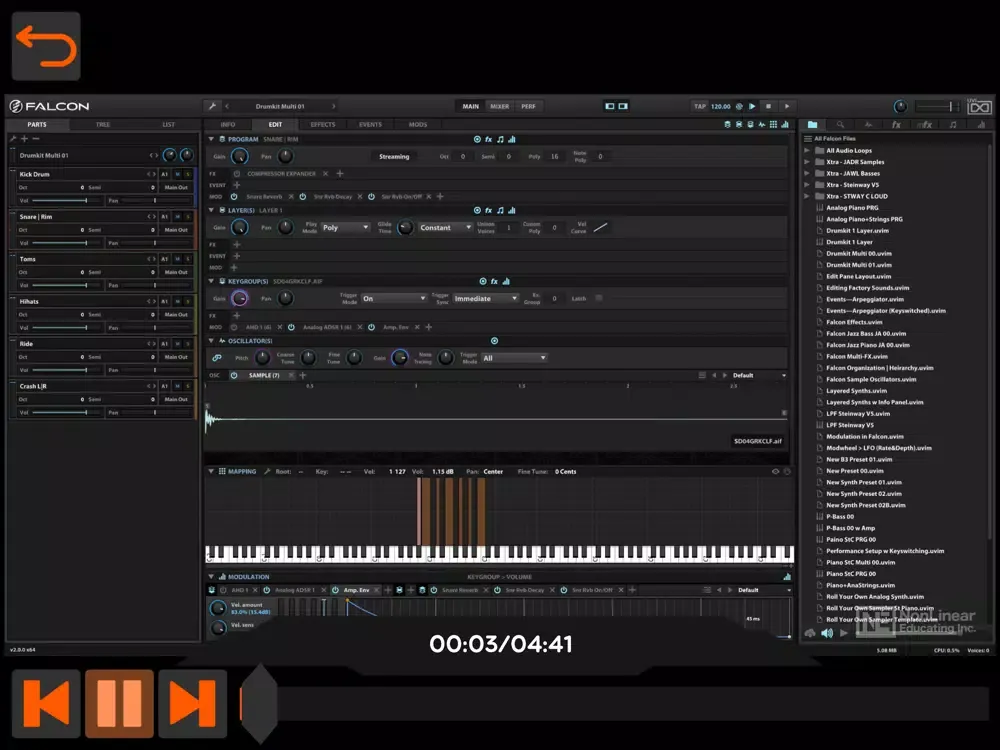
Task: Click the grid mapping view icon in toolbar
Action: click(773, 124)
